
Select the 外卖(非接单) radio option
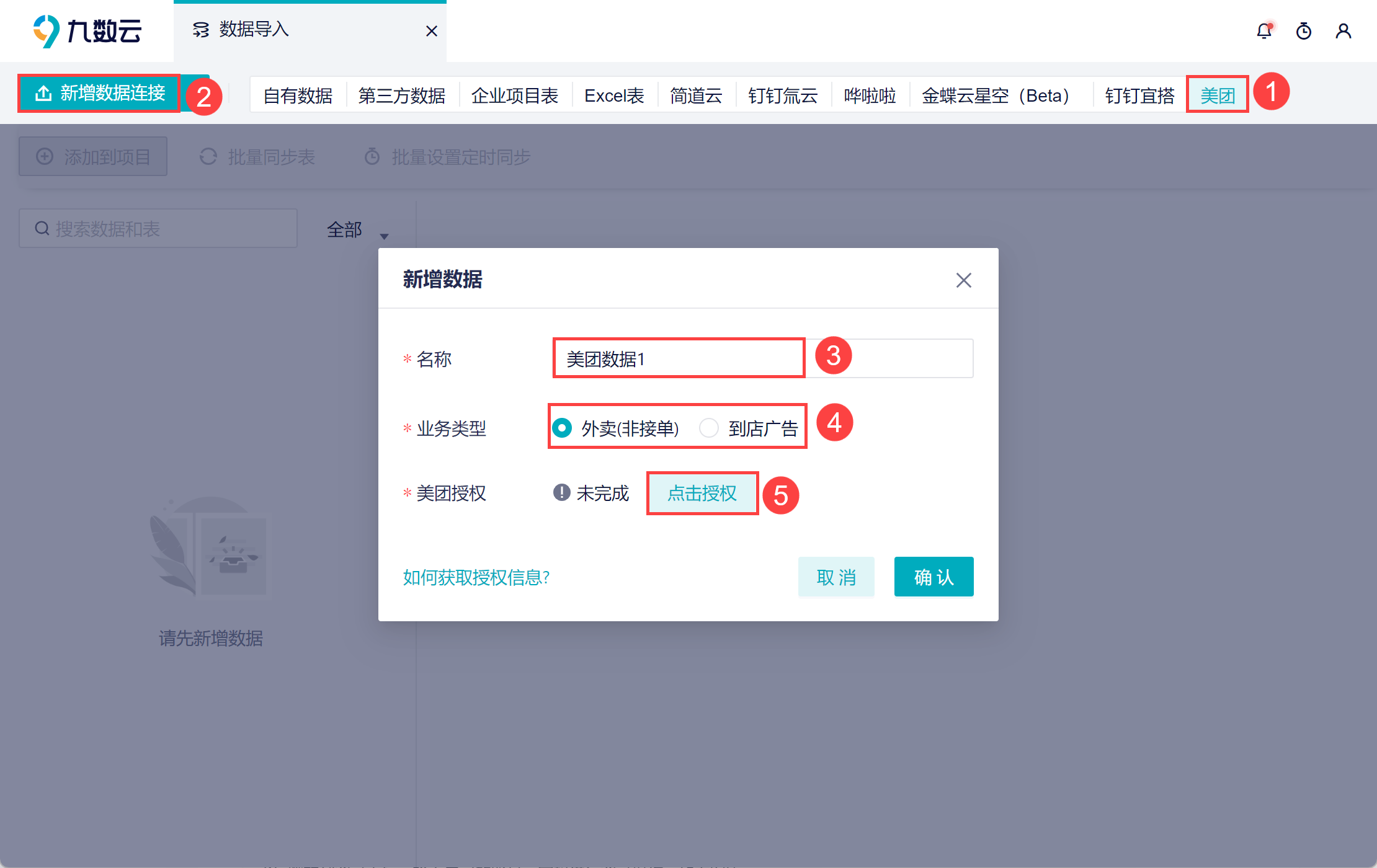click(563, 428)
